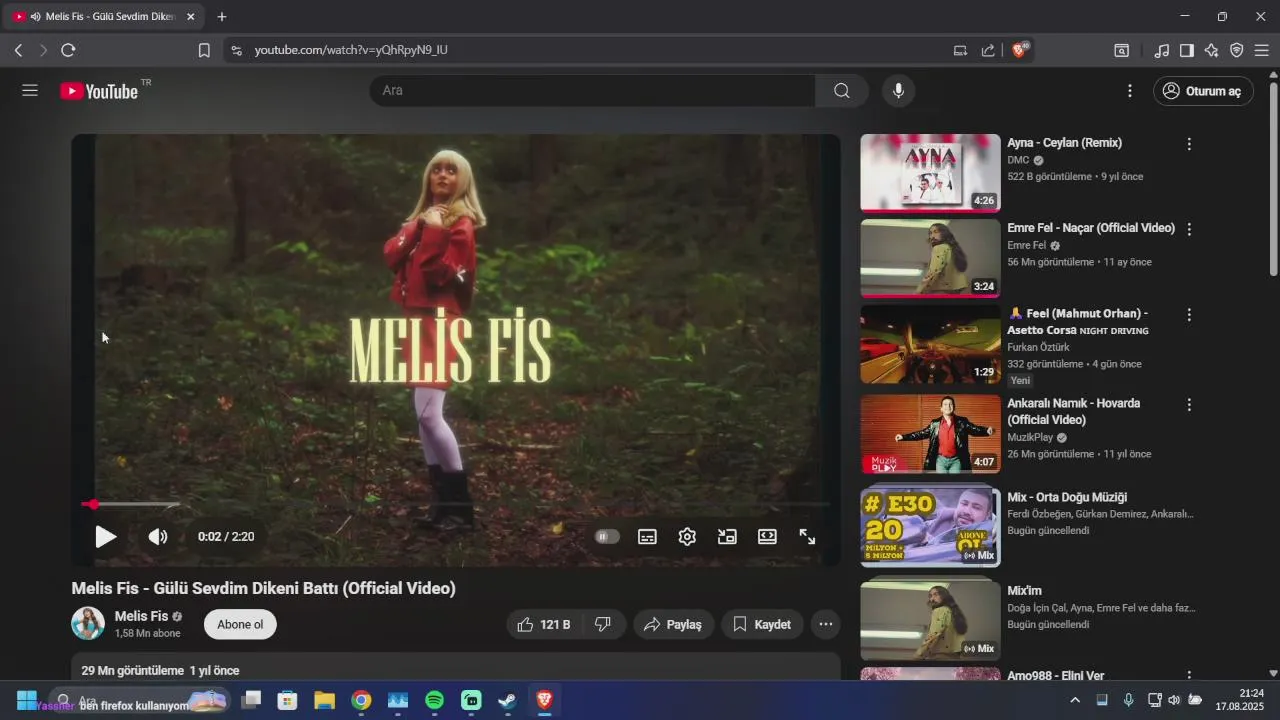Bookmark this page in address bar
The image size is (1280, 720).
click(x=204, y=50)
